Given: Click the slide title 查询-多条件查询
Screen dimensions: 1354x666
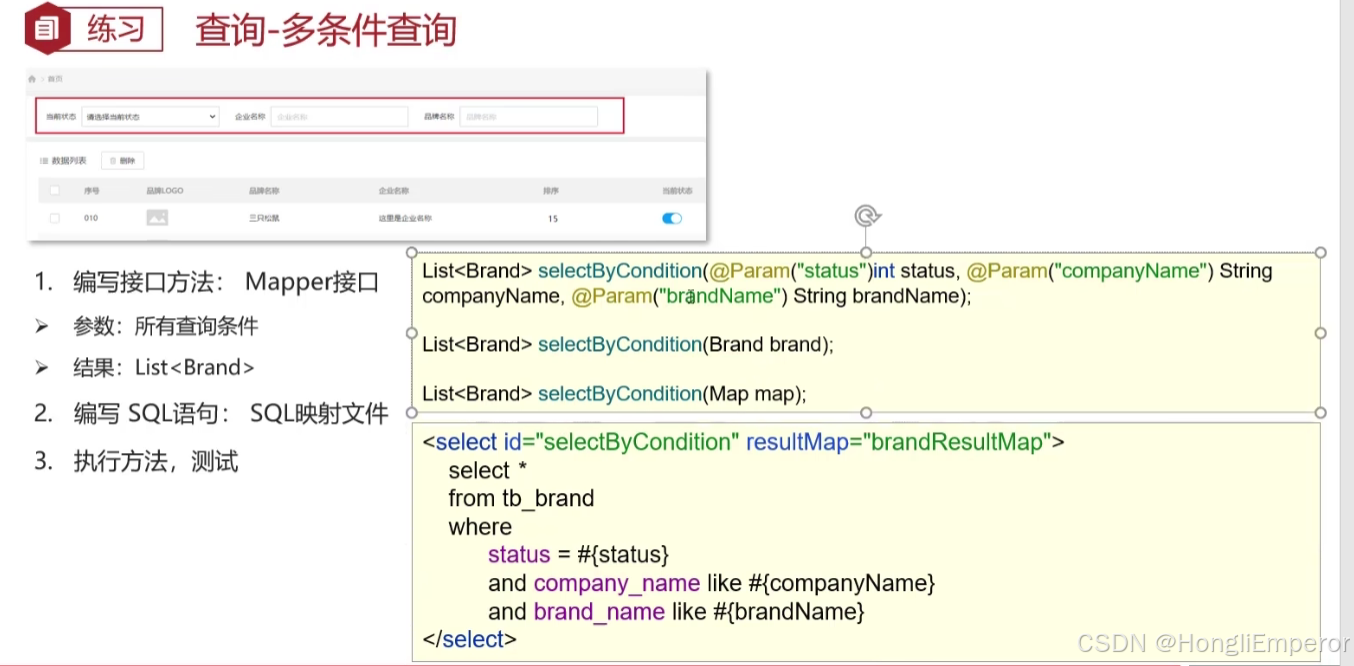Looking at the screenshot, I should (326, 30).
